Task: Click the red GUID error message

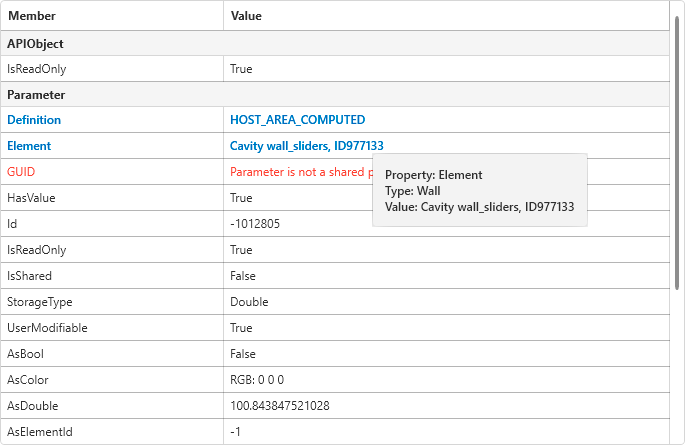Action: [298, 172]
